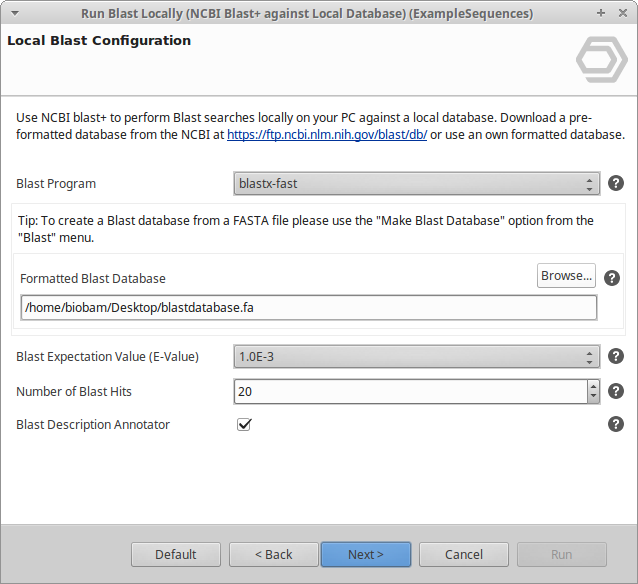Decrease Number of Blast Hits with down arrow
638x584 pixels.
click(x=593, y=397)
